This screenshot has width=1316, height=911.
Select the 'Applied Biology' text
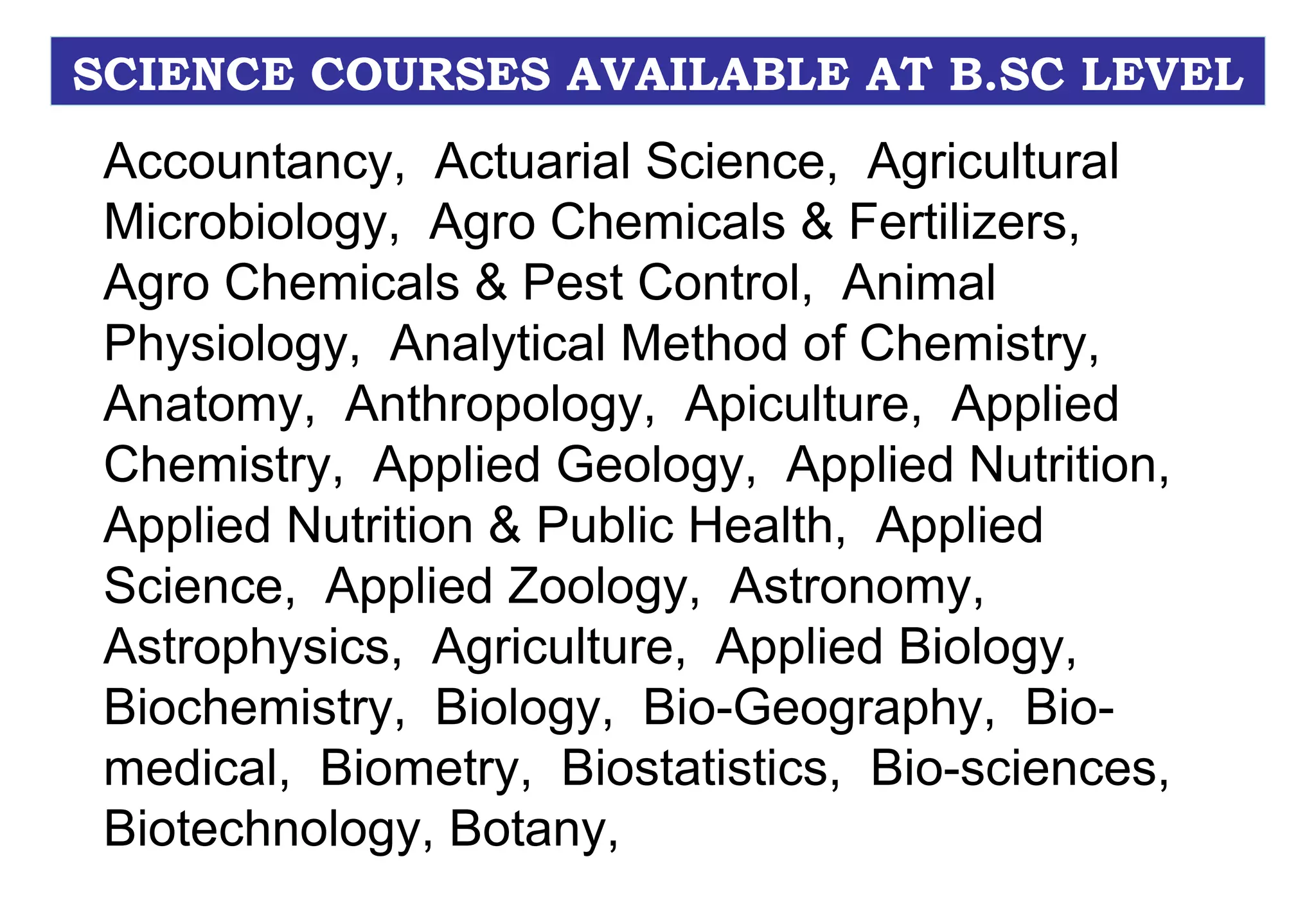point(890,648)
